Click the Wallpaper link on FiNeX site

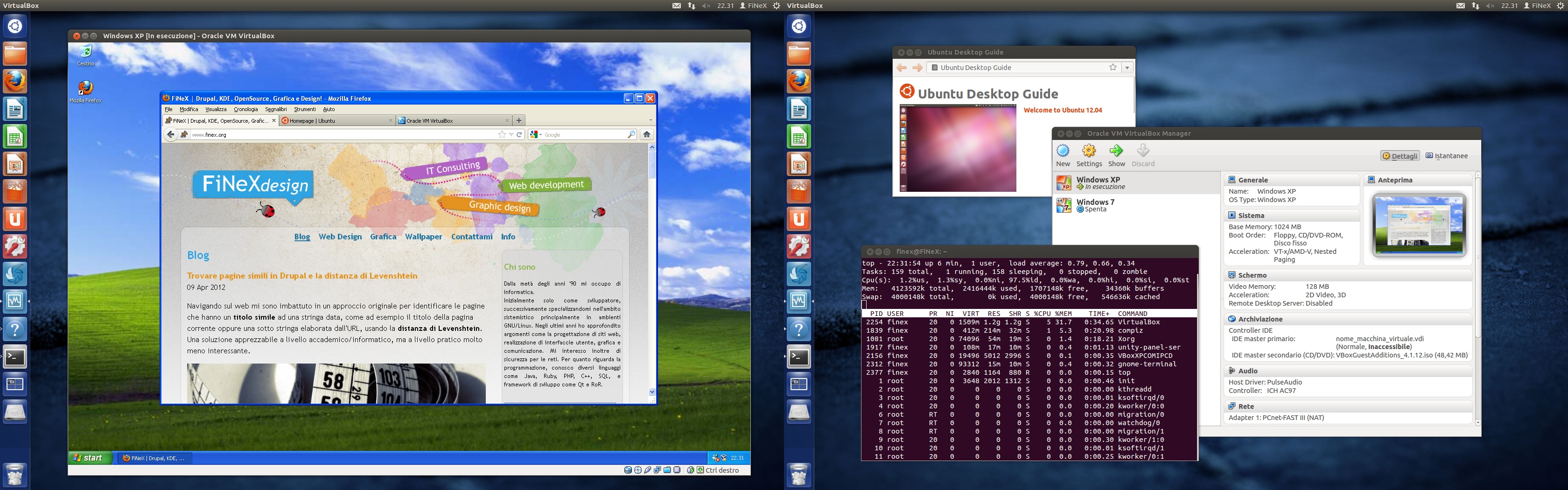(x=424, y=237)
